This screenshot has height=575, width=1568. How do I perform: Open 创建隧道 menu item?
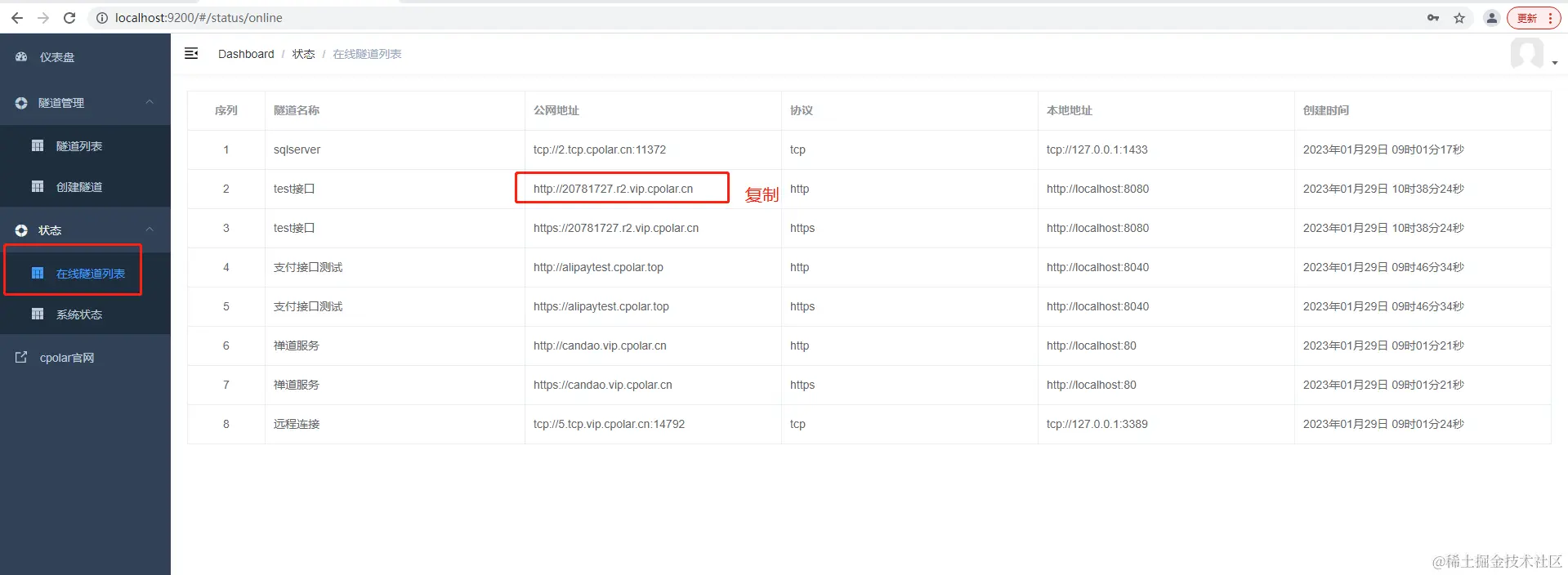tap(85, 187)
